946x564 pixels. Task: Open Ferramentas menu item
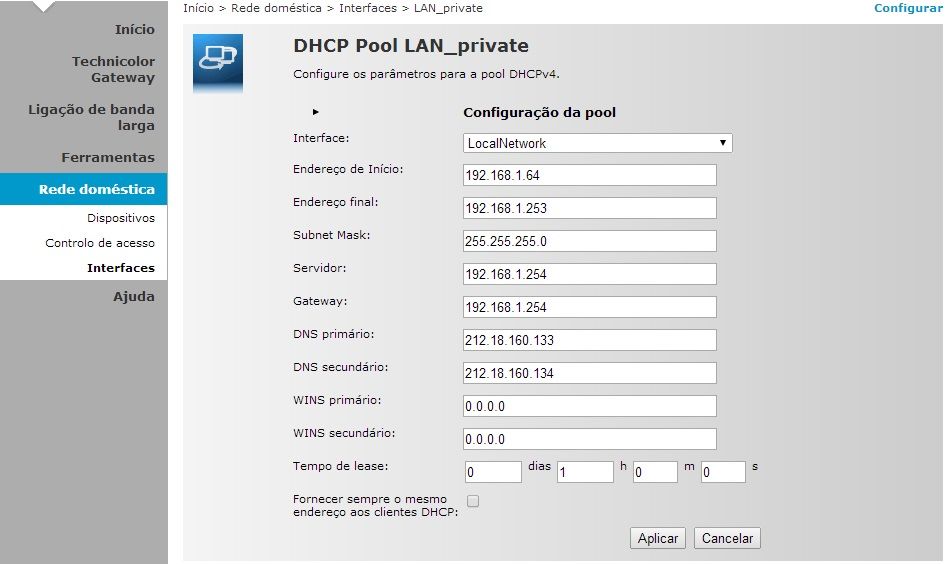[x=108, y=157]
